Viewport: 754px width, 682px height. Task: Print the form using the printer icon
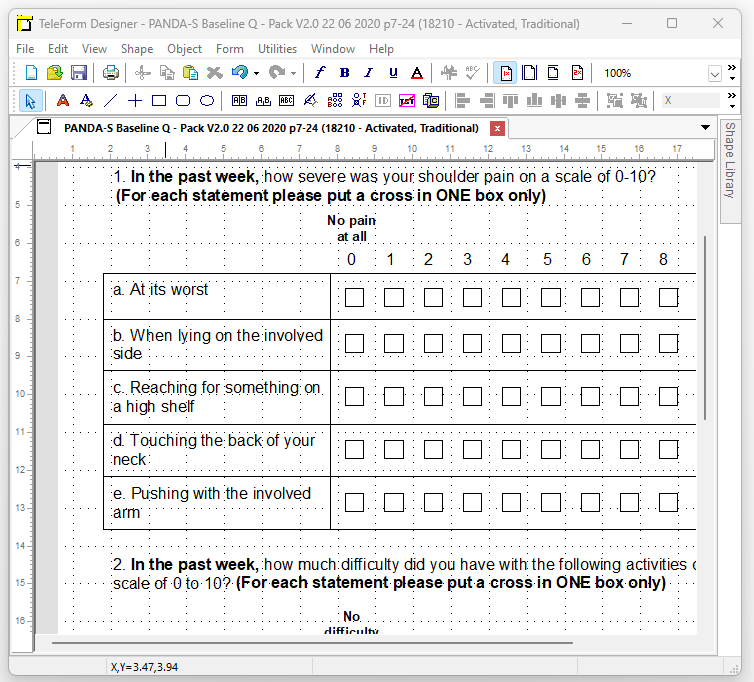point(111,73)
